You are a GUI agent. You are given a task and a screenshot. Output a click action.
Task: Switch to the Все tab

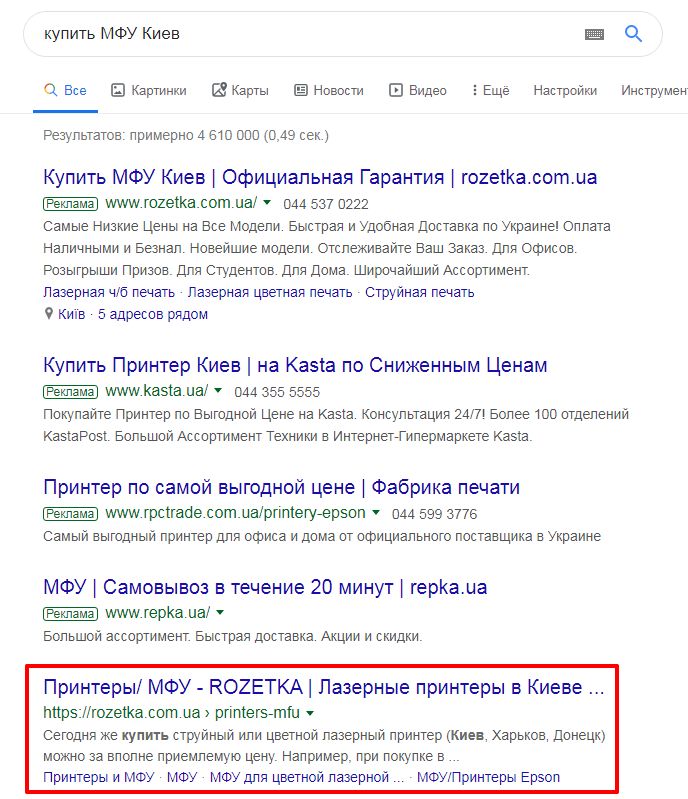pos(65,91)
